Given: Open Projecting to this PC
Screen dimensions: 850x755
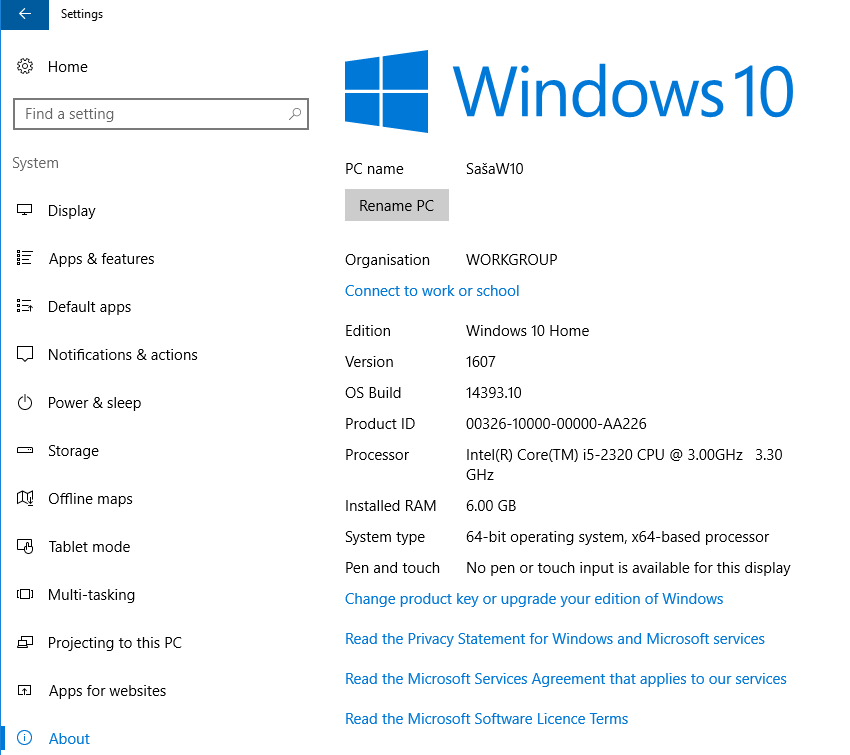Looking at the screenshot, I should tap(114, 643).
